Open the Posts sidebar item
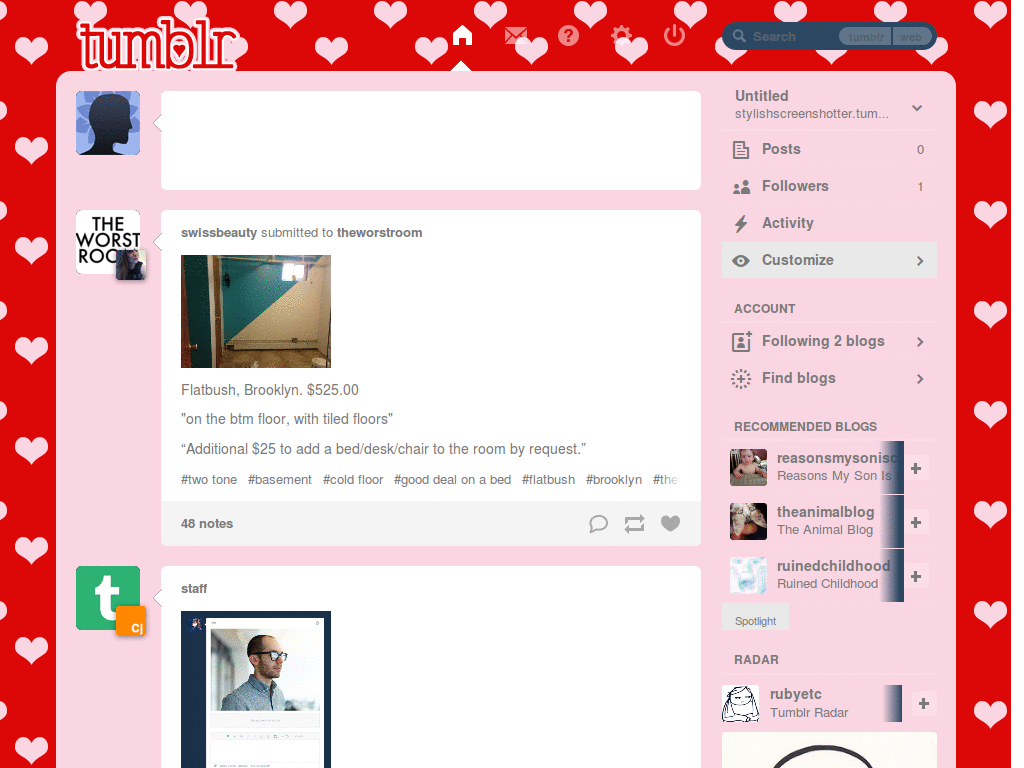1024x768 pixels. (x=829, y=150)
